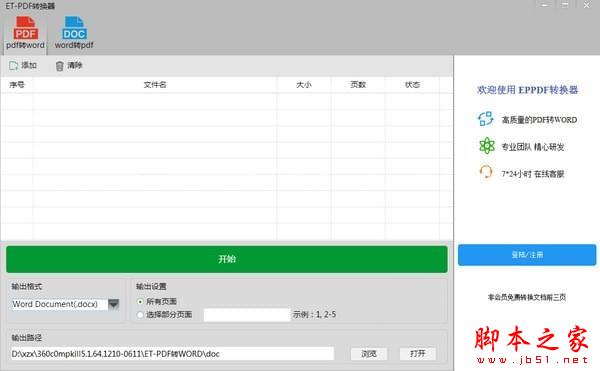This screenshot has height=371, width=600.
Task: Click the blue 登陆/注册 button
Action: pos(527,255)
